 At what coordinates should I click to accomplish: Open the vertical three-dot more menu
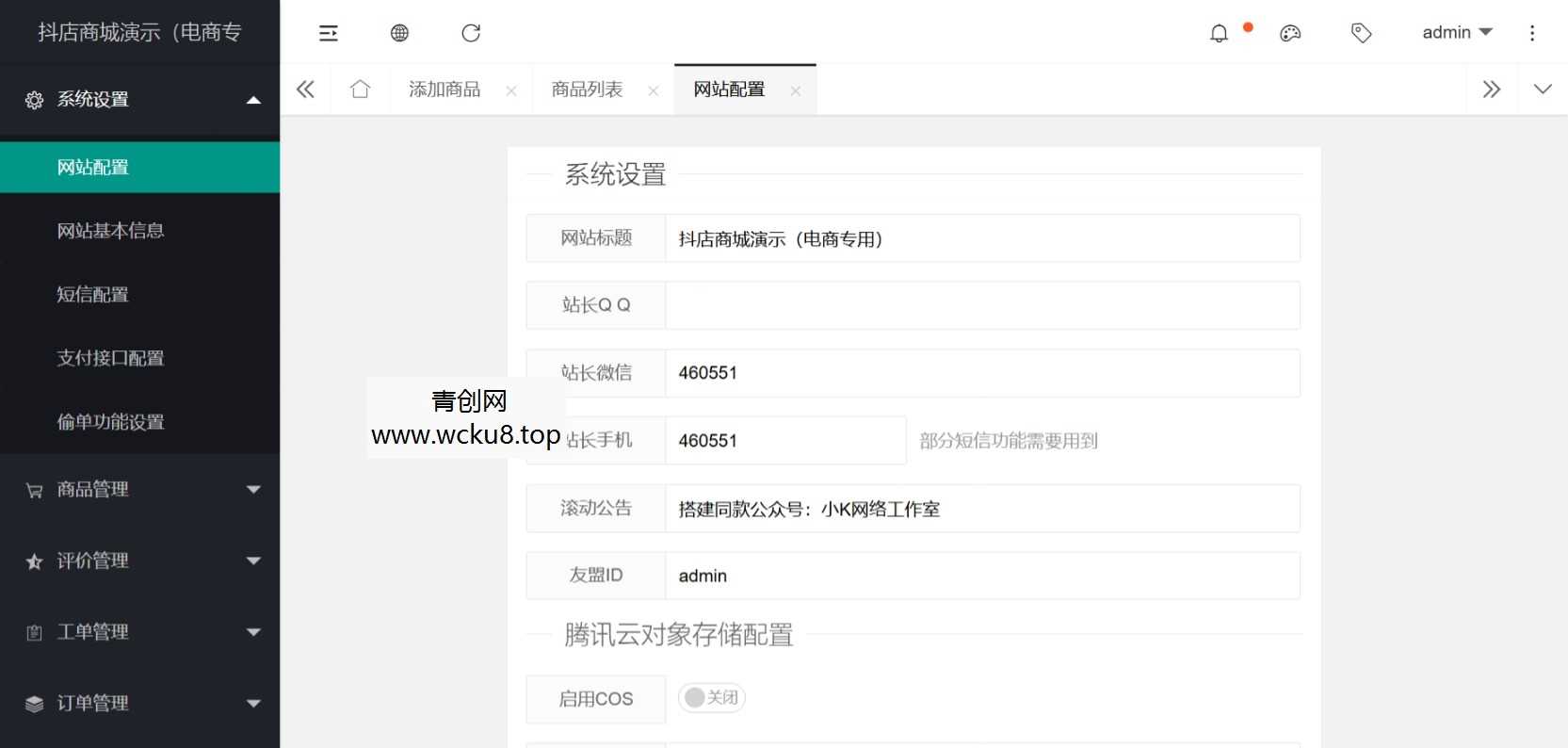click(1532, 34)
